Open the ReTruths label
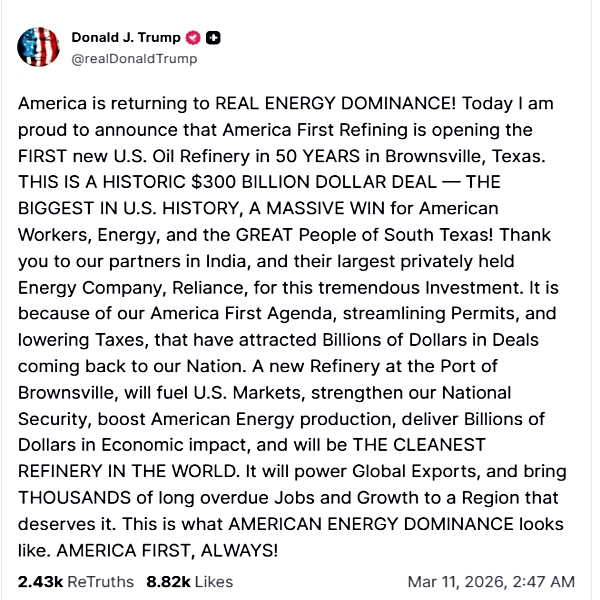 (101, 581)
